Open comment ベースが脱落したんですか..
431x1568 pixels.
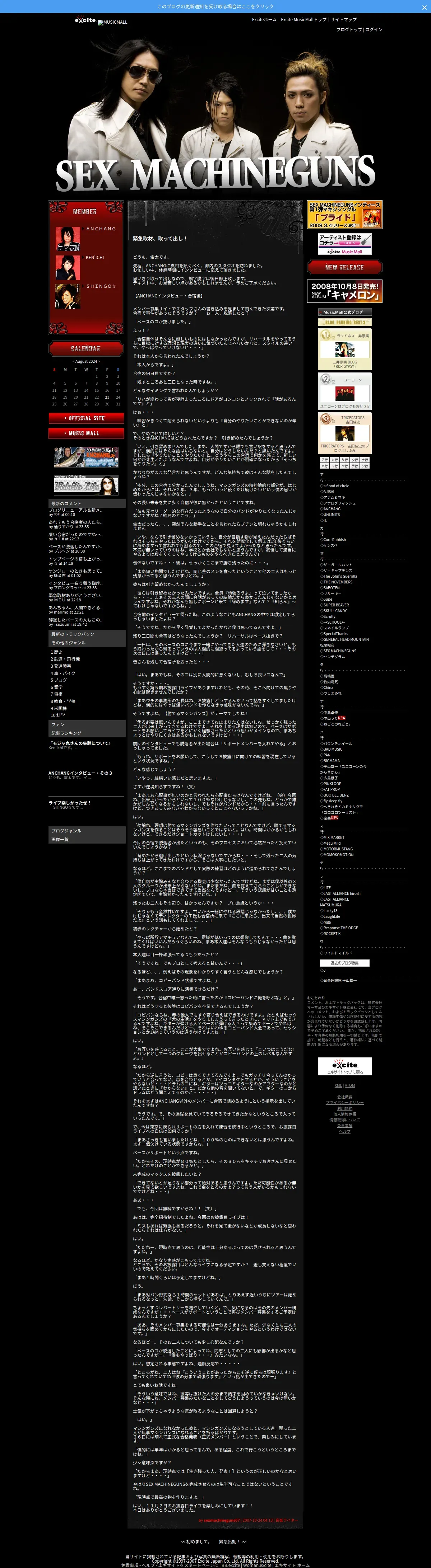pyautogui.click(x=75, y=546)
